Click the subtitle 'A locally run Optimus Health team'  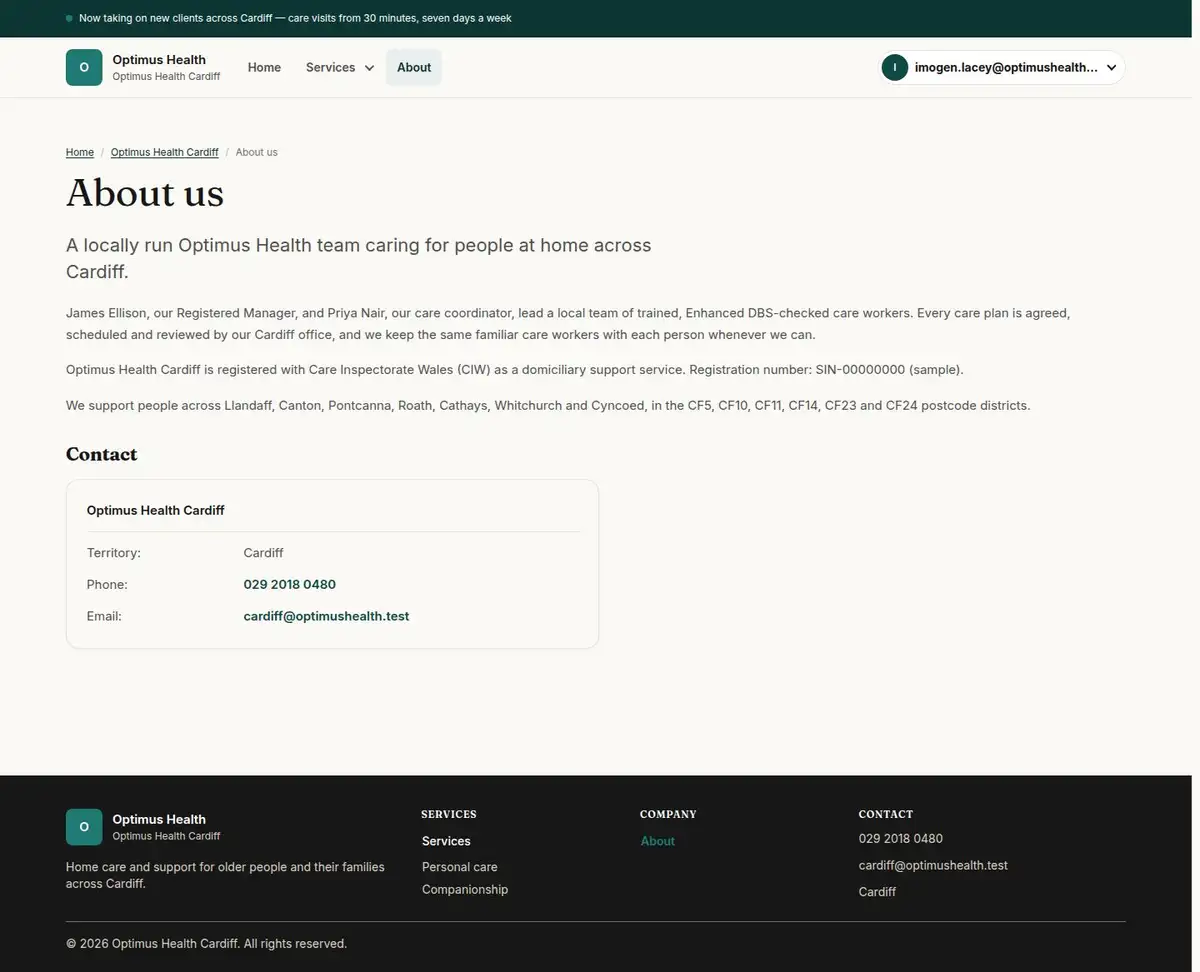click(x=358, y=258)
